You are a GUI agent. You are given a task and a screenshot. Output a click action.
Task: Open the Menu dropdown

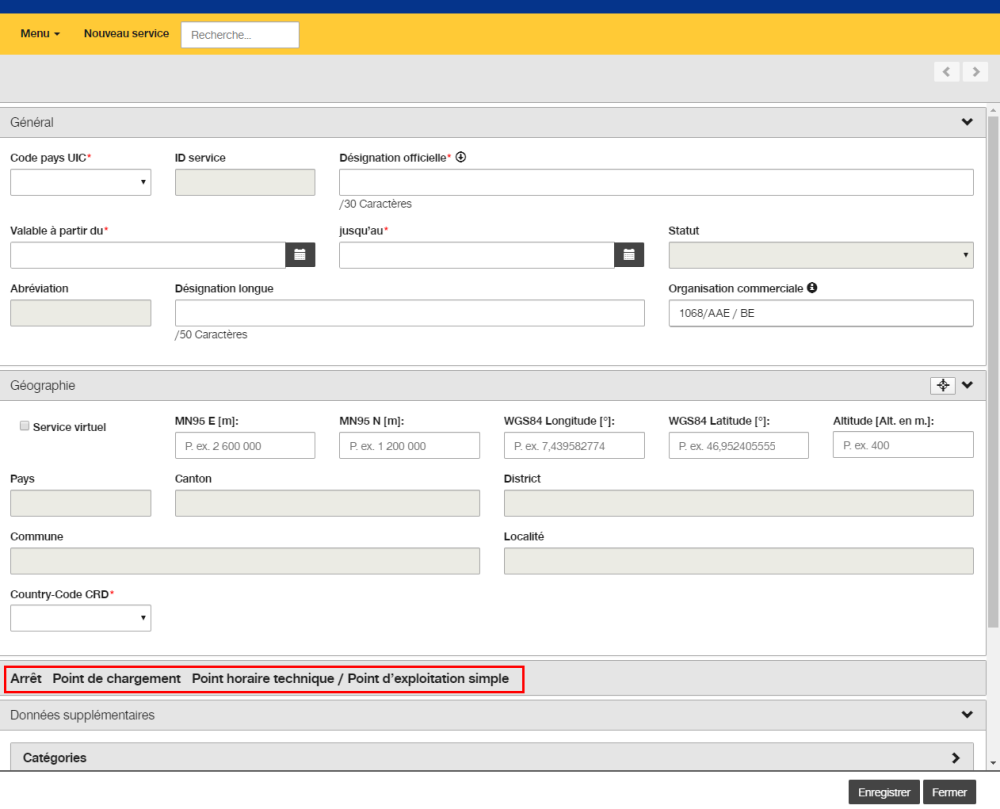(40, 33)
